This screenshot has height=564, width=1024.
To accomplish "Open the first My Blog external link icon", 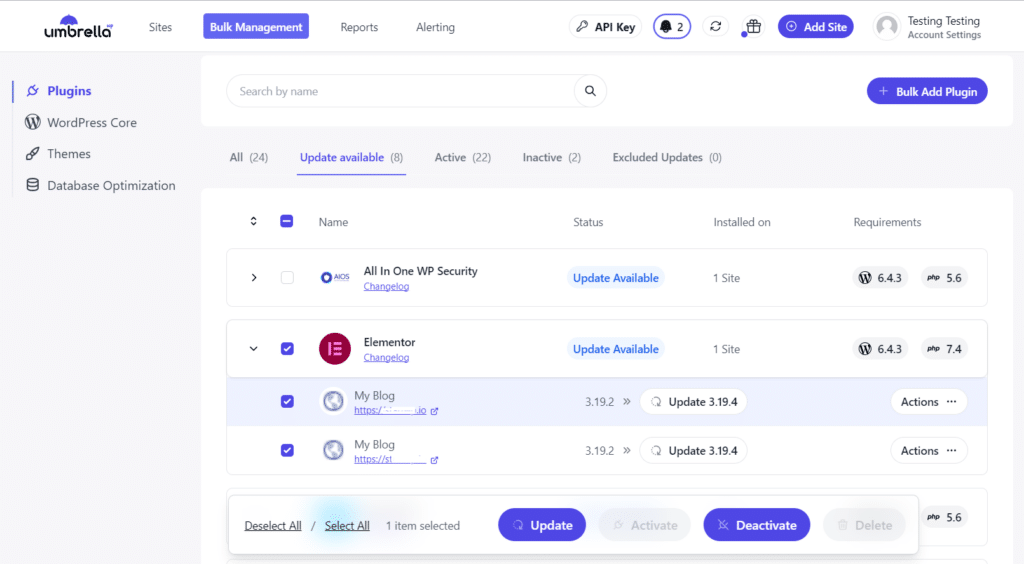I will coord(434,411).
